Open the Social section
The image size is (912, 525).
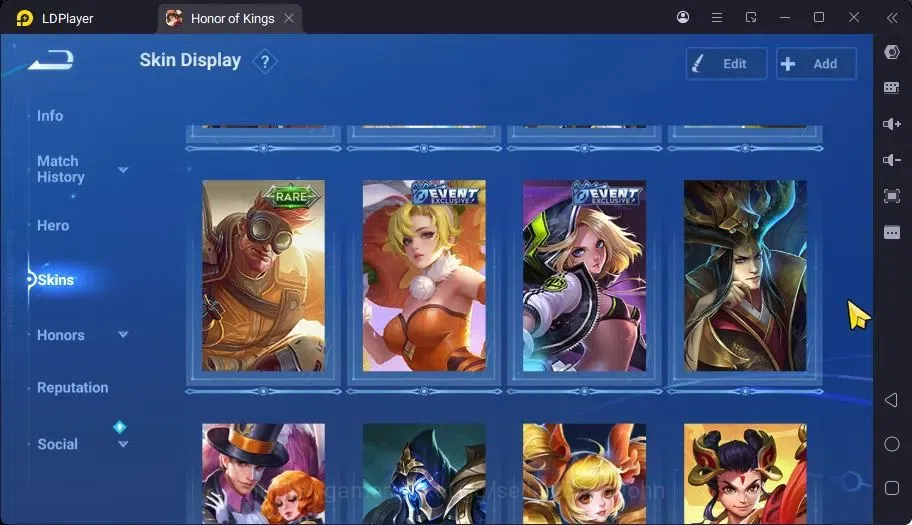[57, 444]
